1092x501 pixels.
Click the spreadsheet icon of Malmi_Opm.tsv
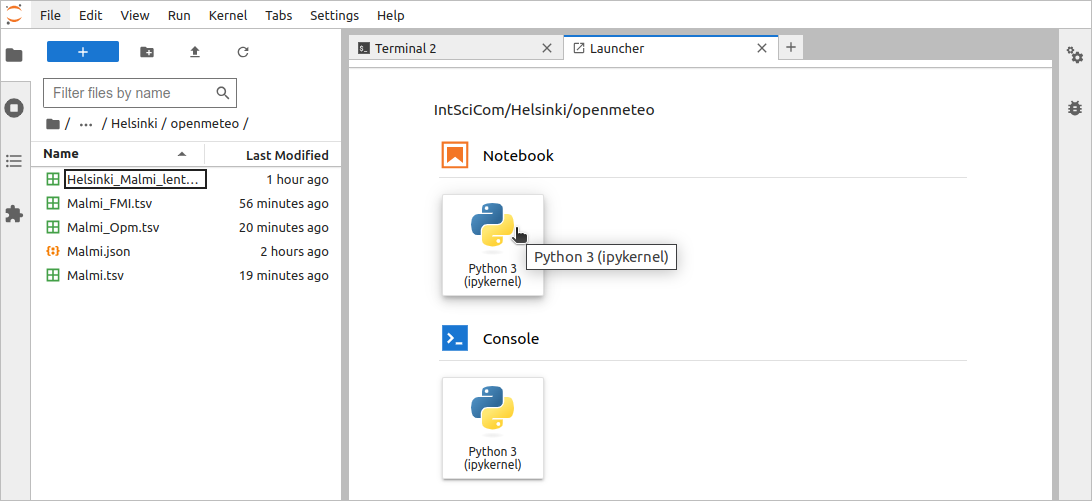click(x=52, y=227)
